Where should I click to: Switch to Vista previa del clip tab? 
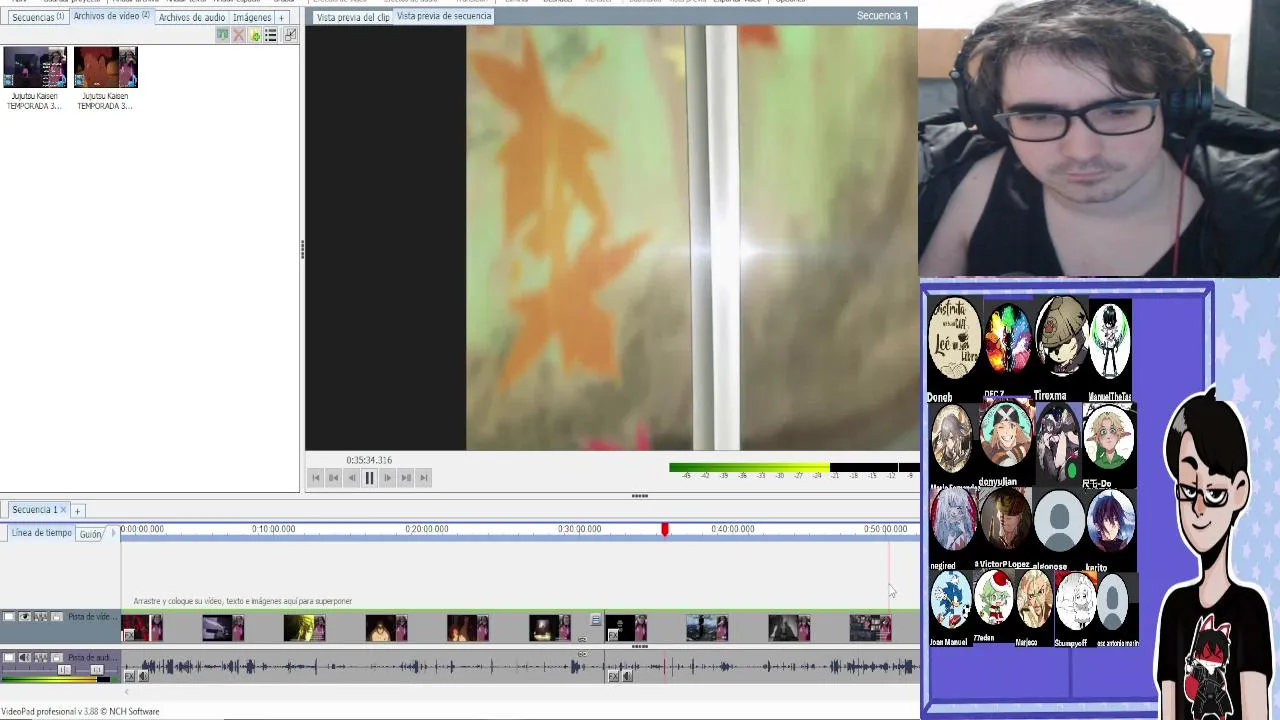[x=352, y=17]
